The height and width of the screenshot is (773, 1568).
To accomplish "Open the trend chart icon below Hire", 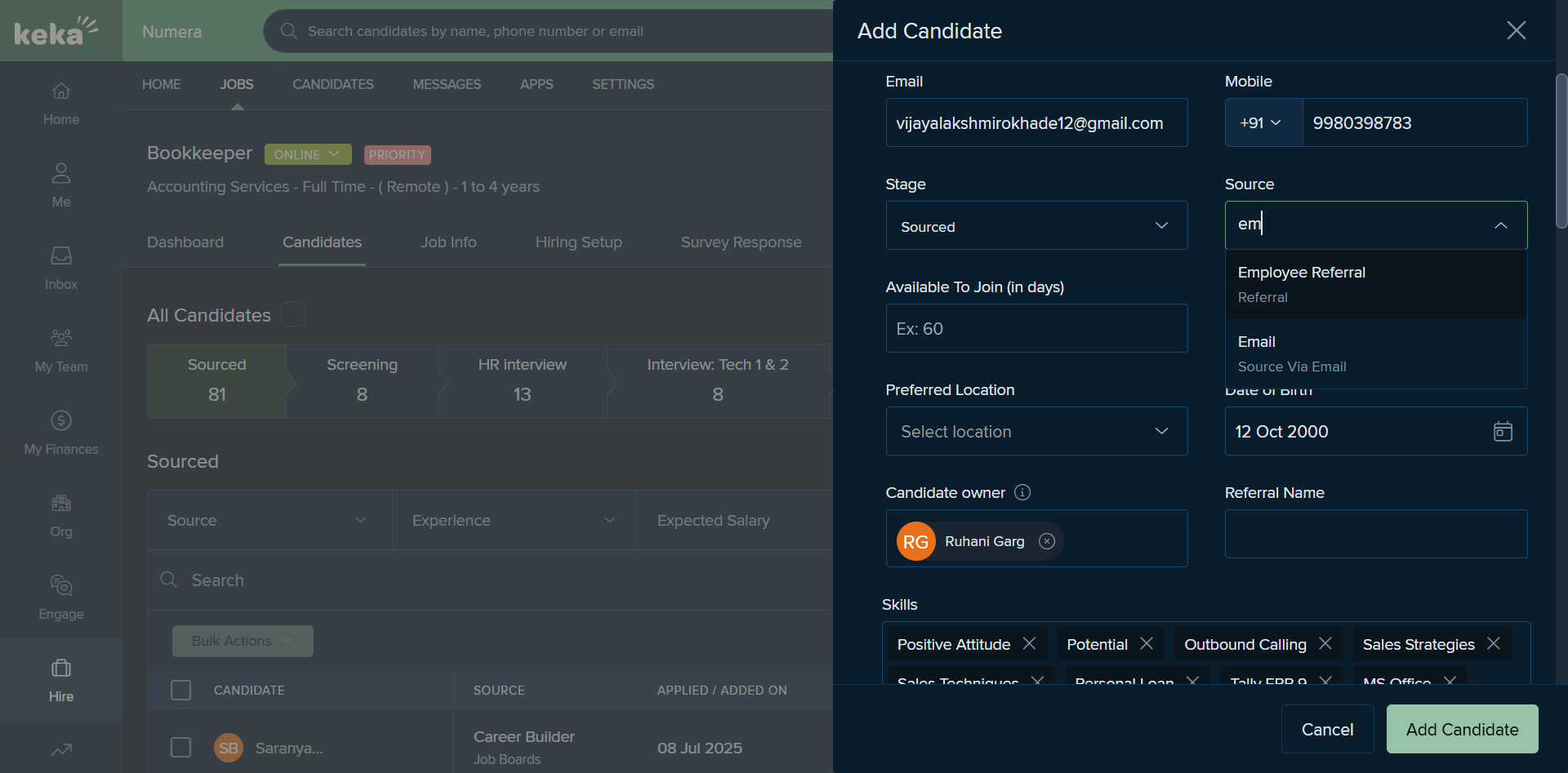I will 61,749.
